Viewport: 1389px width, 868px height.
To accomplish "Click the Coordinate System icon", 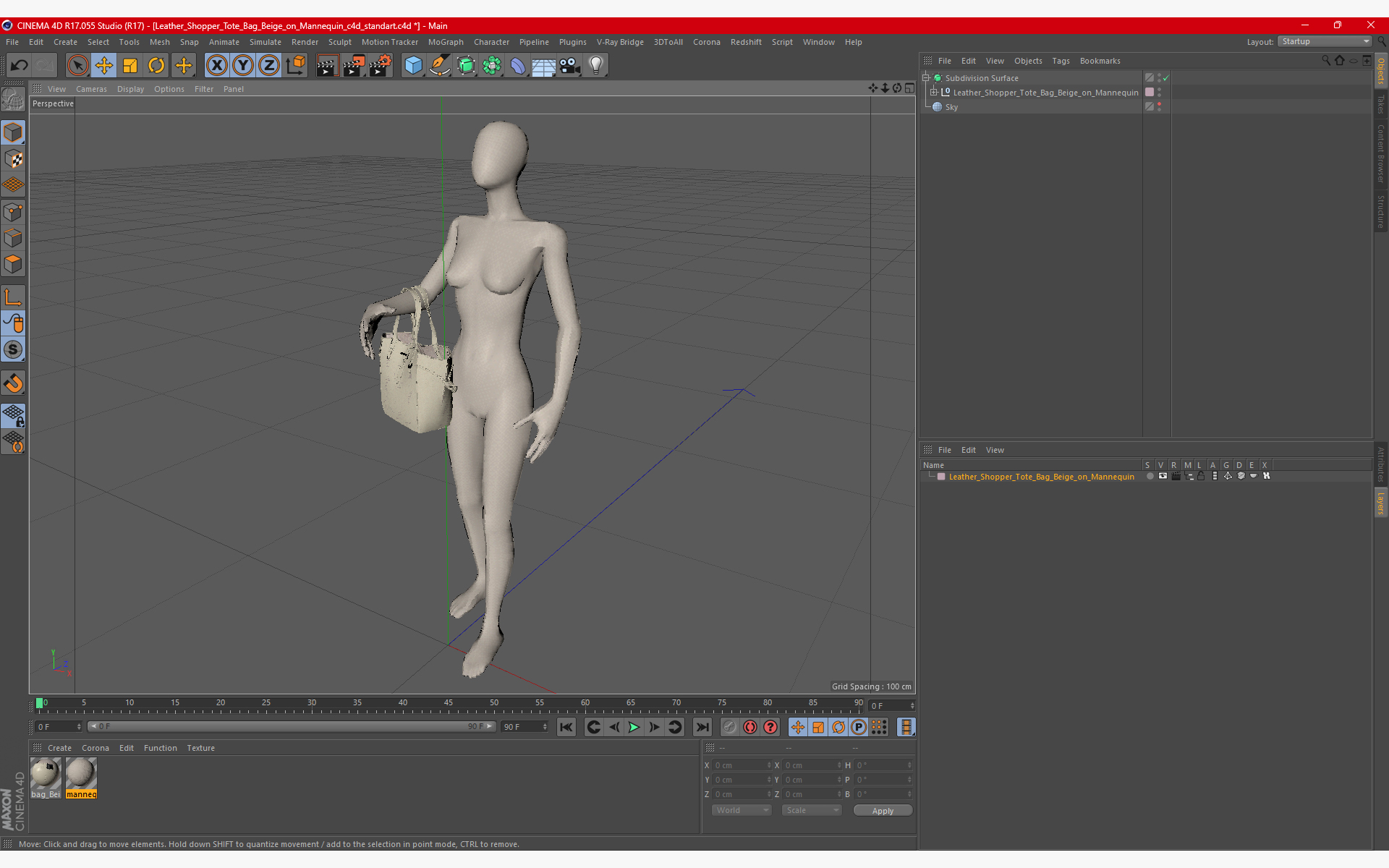I will point(295,66).
